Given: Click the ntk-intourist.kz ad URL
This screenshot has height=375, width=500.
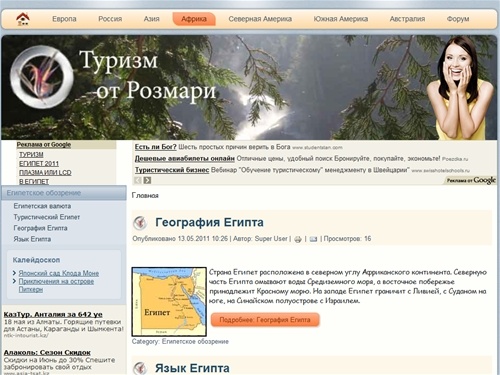Looking at the screenshot, I should point(26,336).
